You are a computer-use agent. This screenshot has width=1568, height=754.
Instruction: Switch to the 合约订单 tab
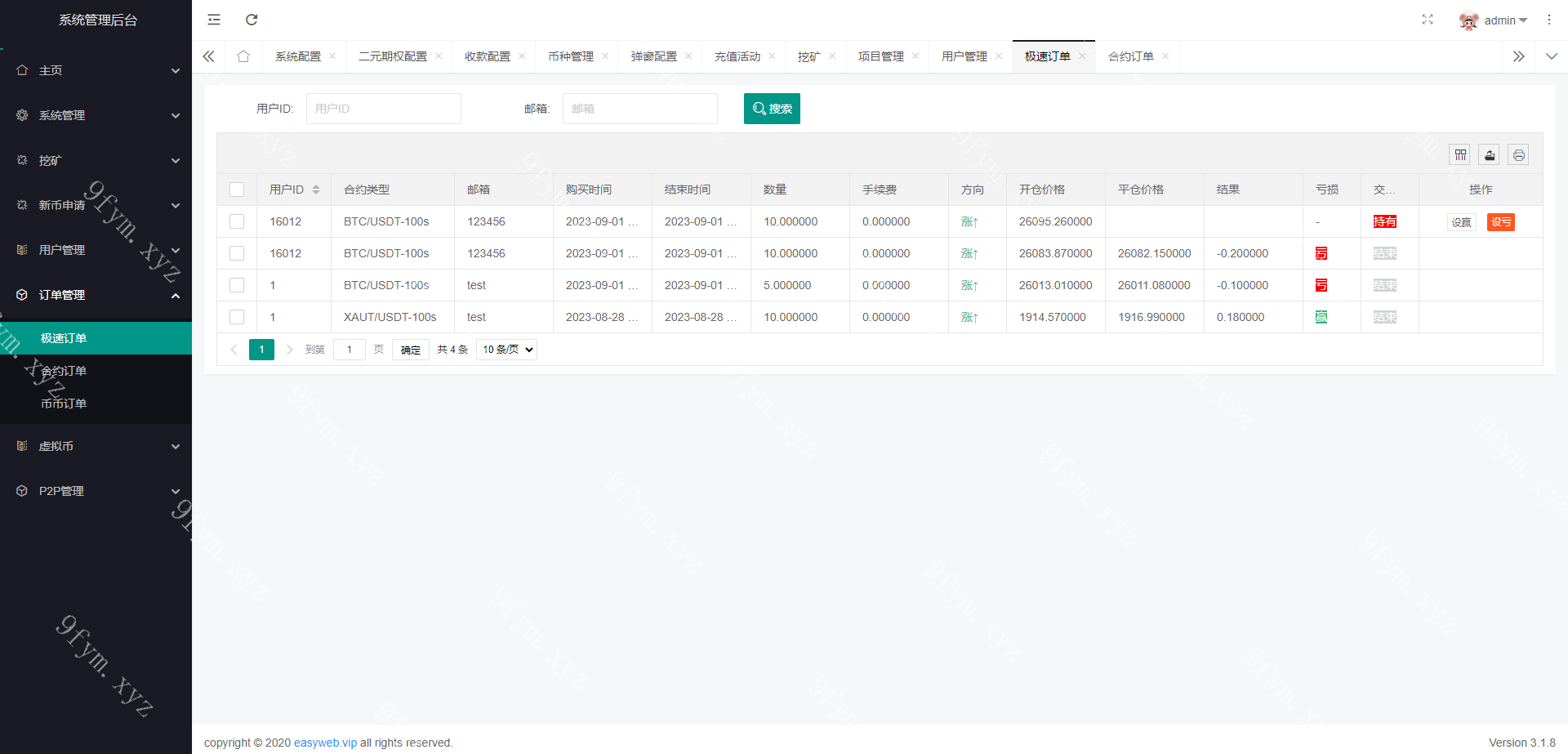pyautogui.click(x=1131, y=56)
